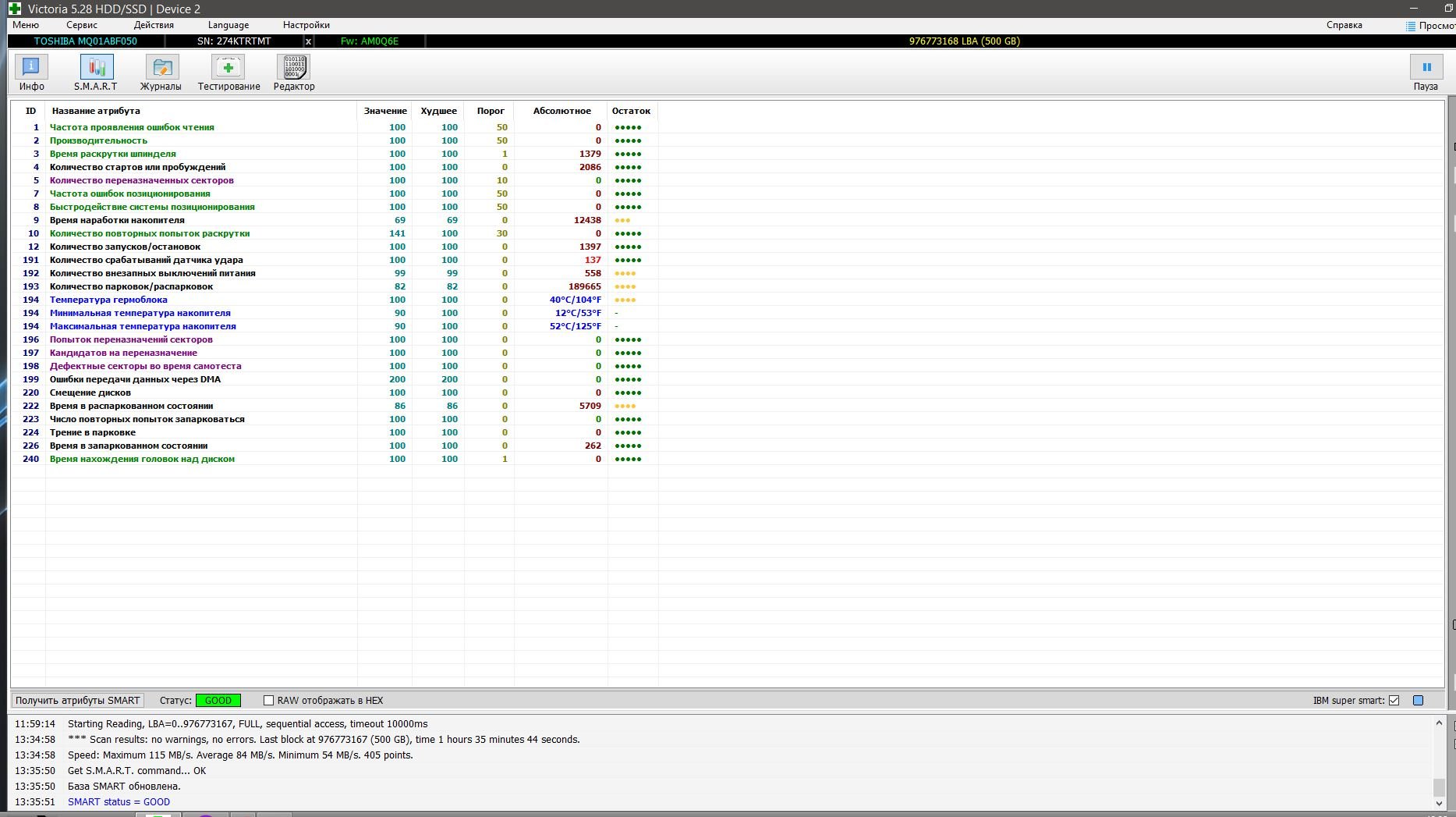
Task: Open the Настройки menu
Action: 306,25
